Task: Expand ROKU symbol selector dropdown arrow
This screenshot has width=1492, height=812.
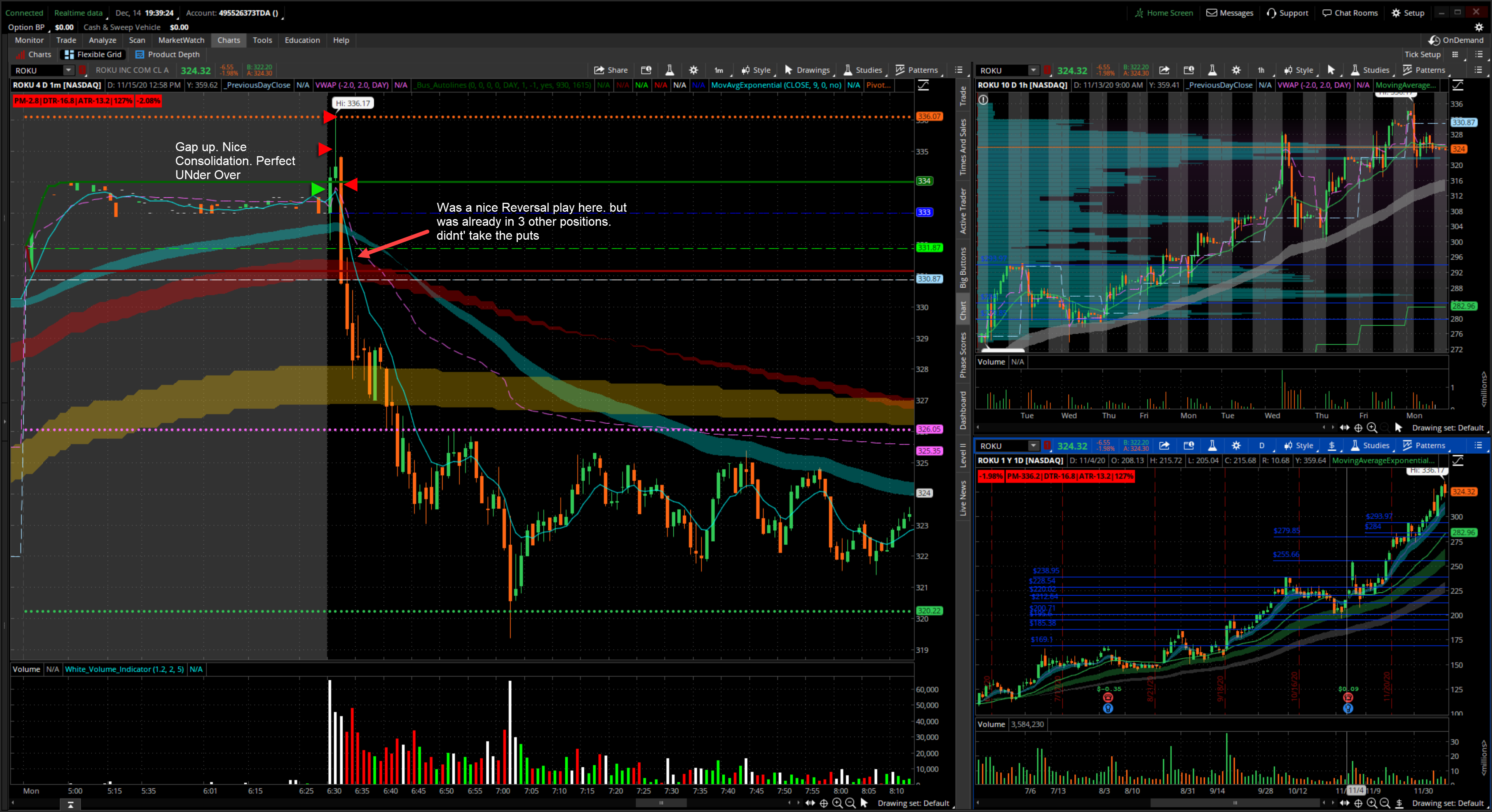Action: click(x=68, y=70)
